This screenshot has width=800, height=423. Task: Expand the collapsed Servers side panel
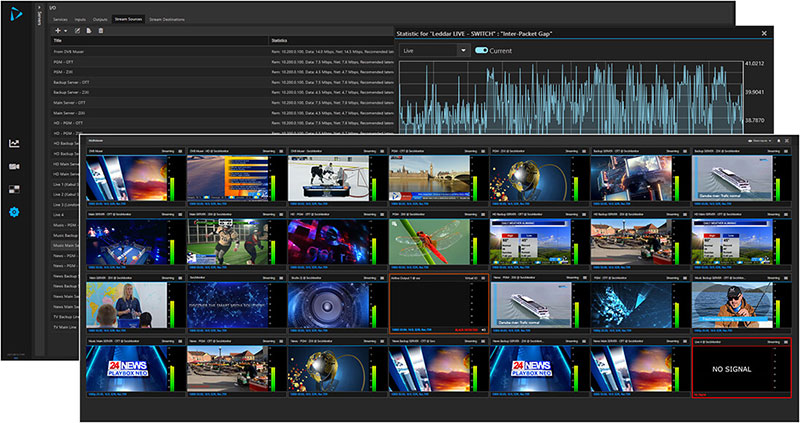point(39,17)
